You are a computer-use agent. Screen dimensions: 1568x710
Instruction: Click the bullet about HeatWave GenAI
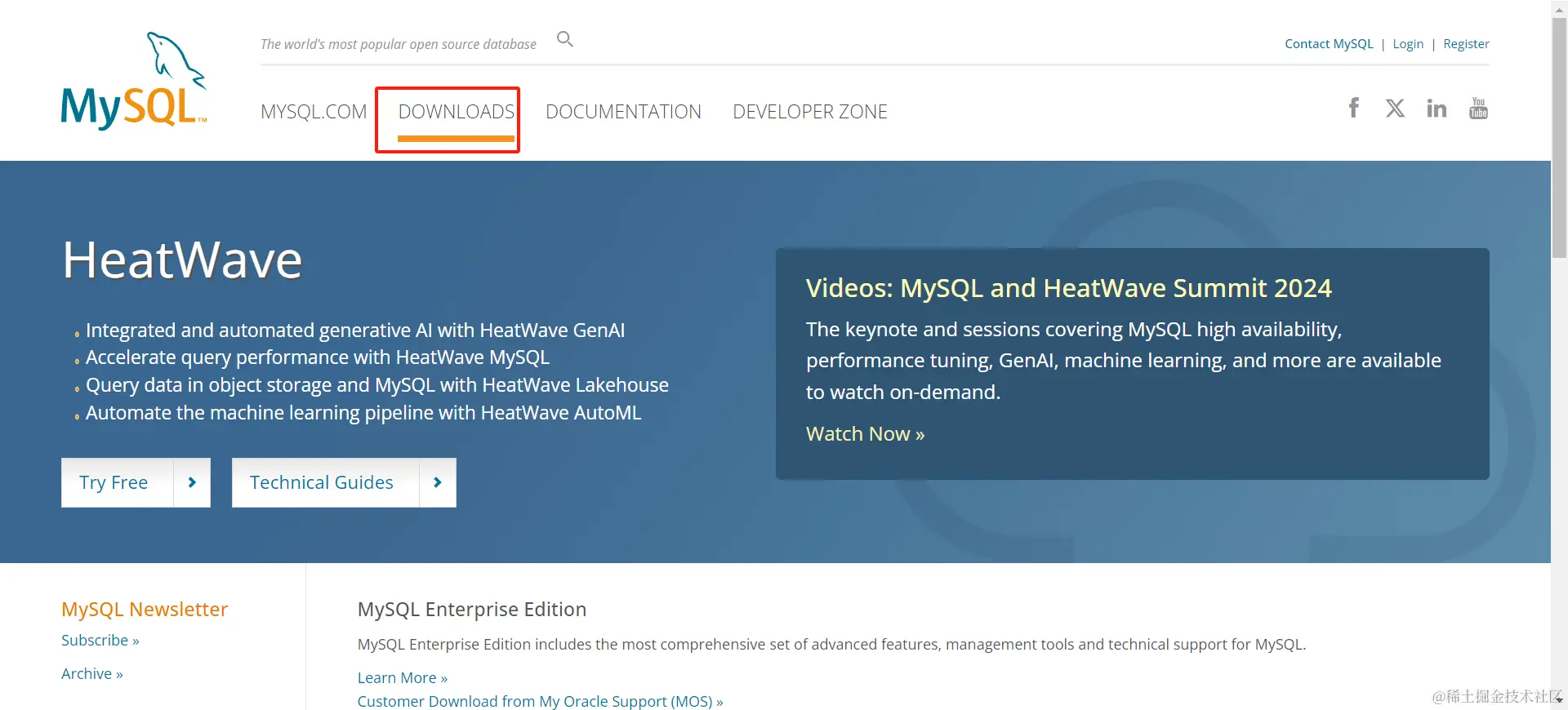point(355,331)
